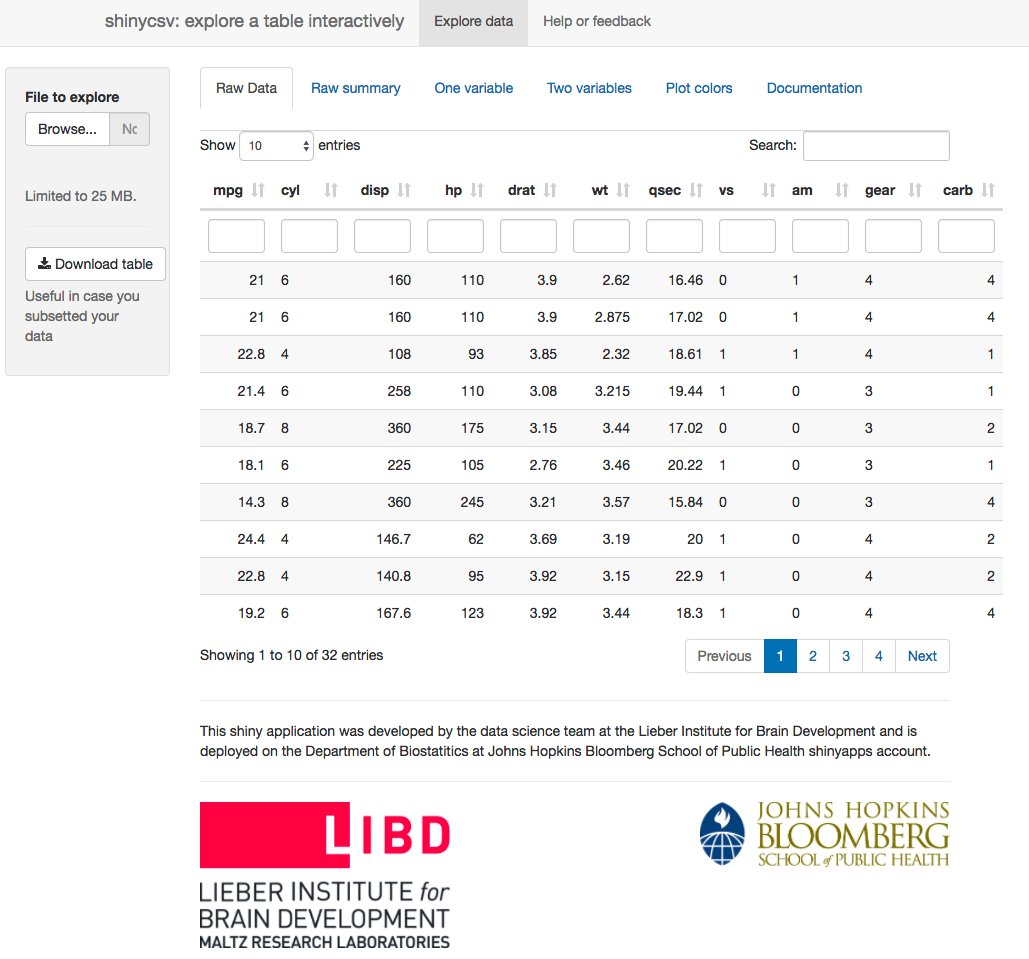Select the wt value 2.875
Image resolution: width=1029 pixels, height=959 pixels.
pos(612,317)
